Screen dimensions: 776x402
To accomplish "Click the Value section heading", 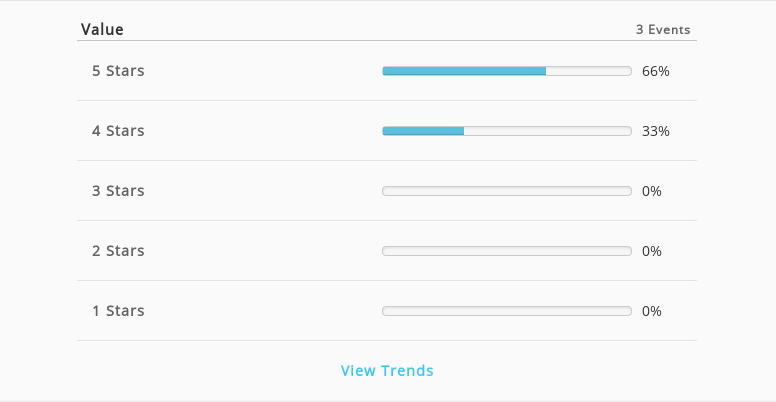I will [x=102, y=29].
